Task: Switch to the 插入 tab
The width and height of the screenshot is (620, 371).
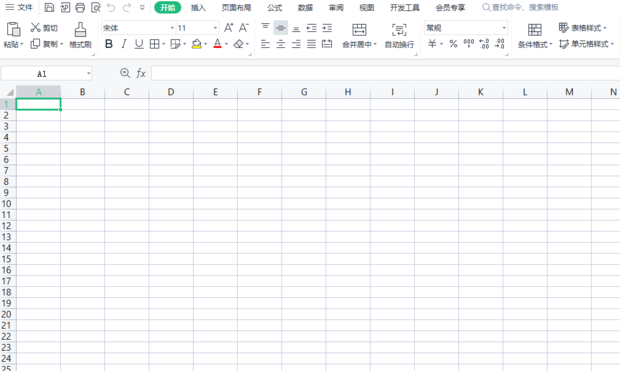Action: tap(198, 8)
